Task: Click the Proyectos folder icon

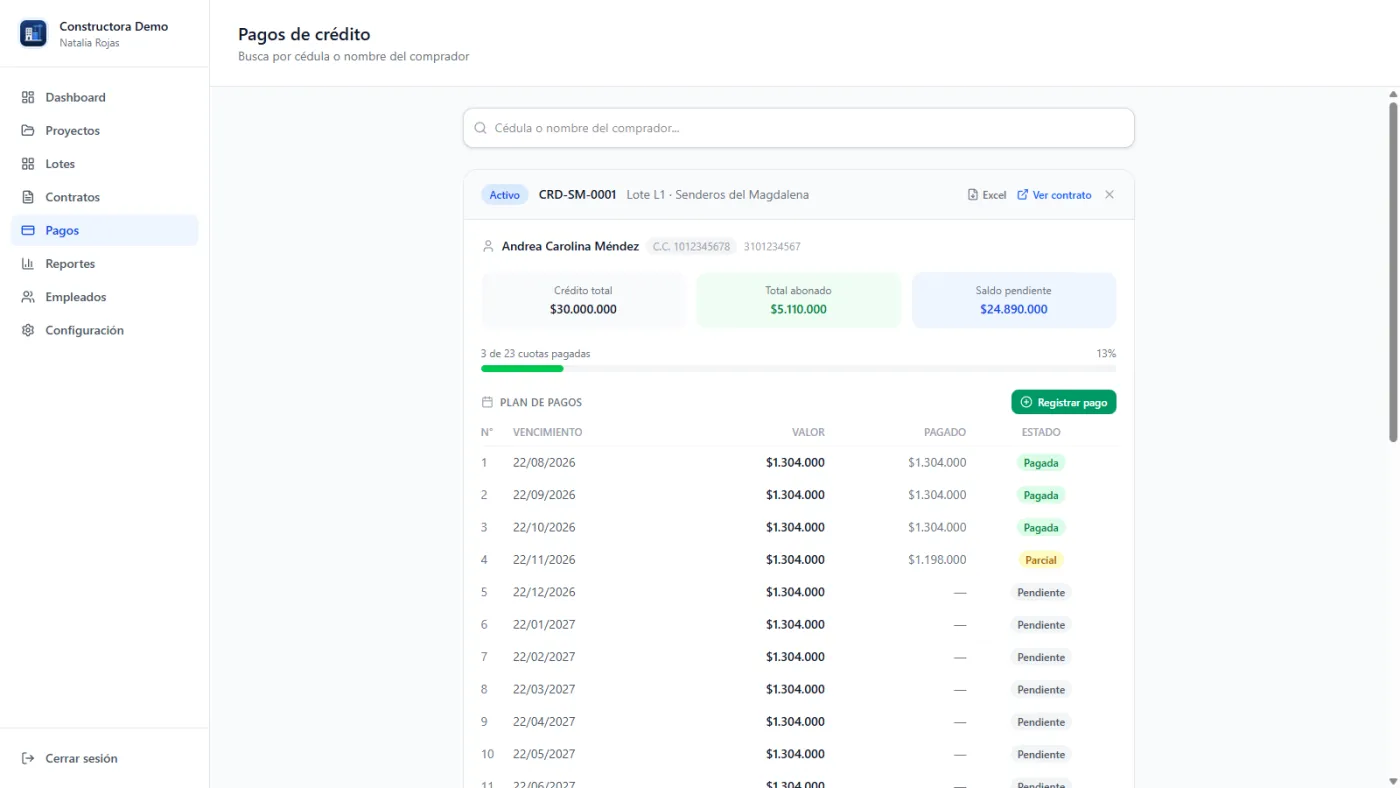Action: [28, 131]
